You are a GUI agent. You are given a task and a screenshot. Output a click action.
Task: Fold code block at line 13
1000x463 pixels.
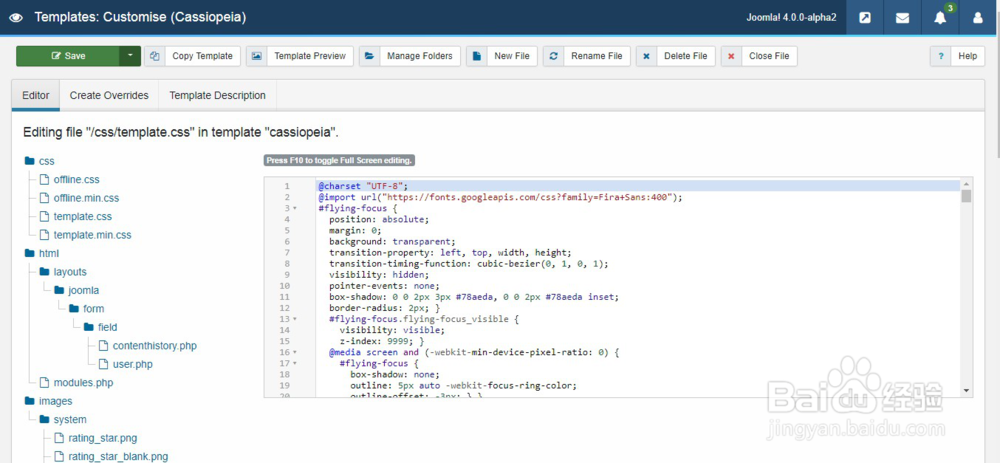(x=295, y=319)
